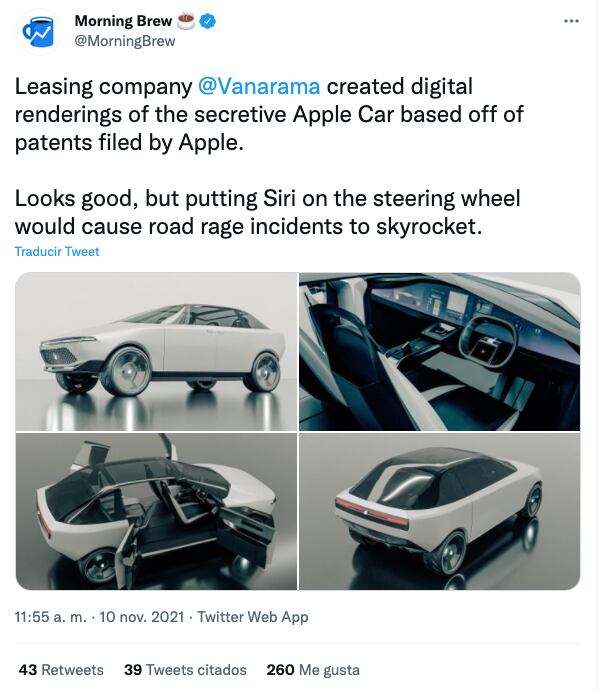Open the interior steering wheel image
This screenshot has width=601, height=692.
pos(440,351)
